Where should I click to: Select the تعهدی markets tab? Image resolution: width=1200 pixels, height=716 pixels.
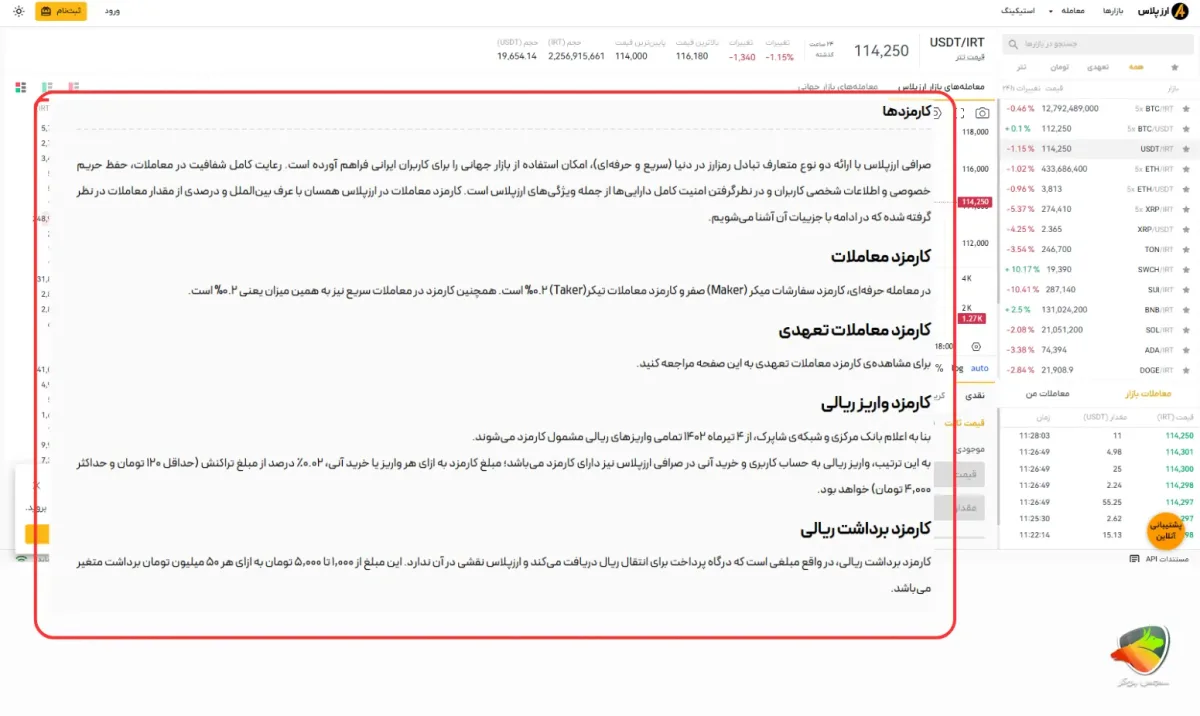tap(1097, 67)
